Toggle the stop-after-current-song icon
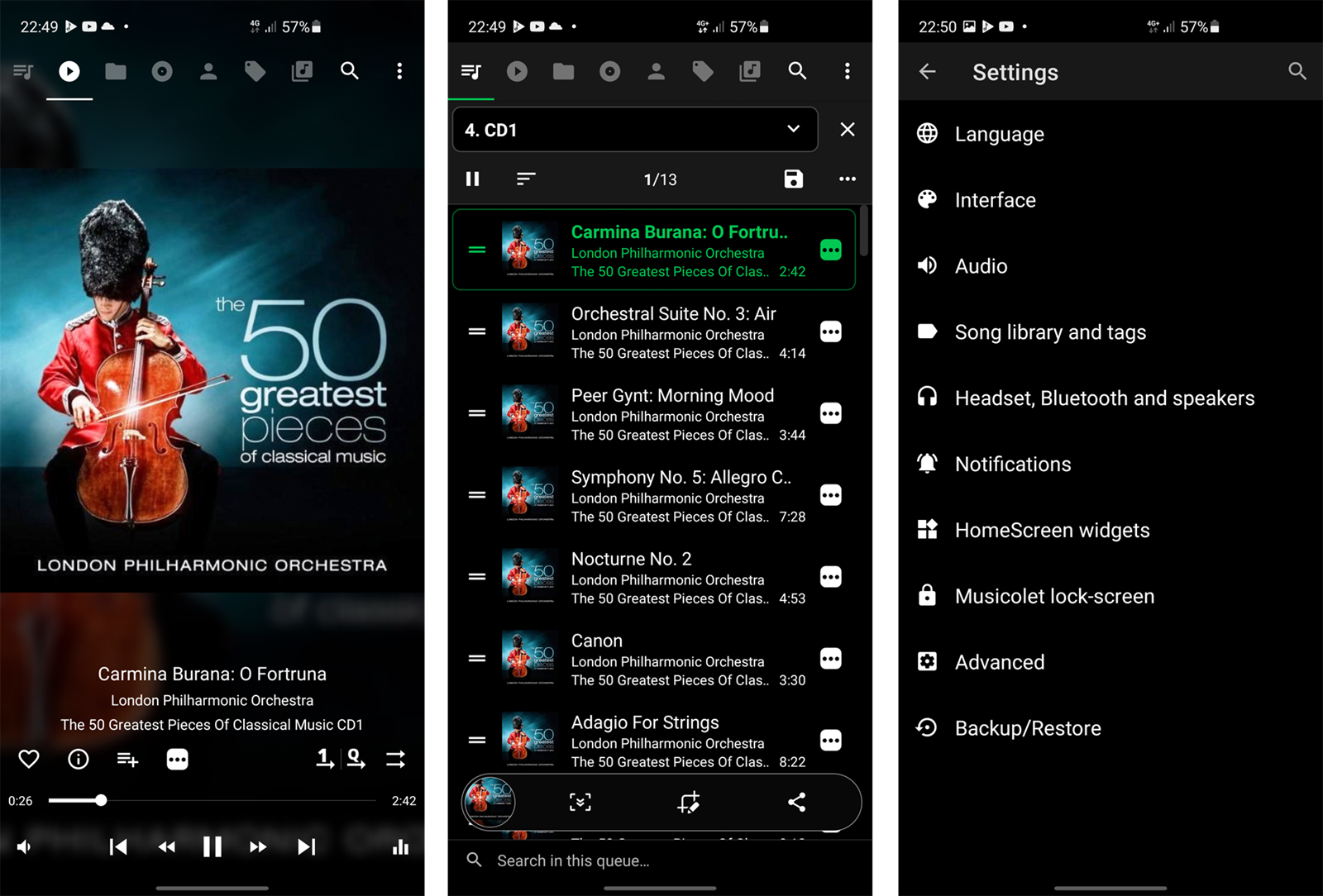 tap(326, 759)
